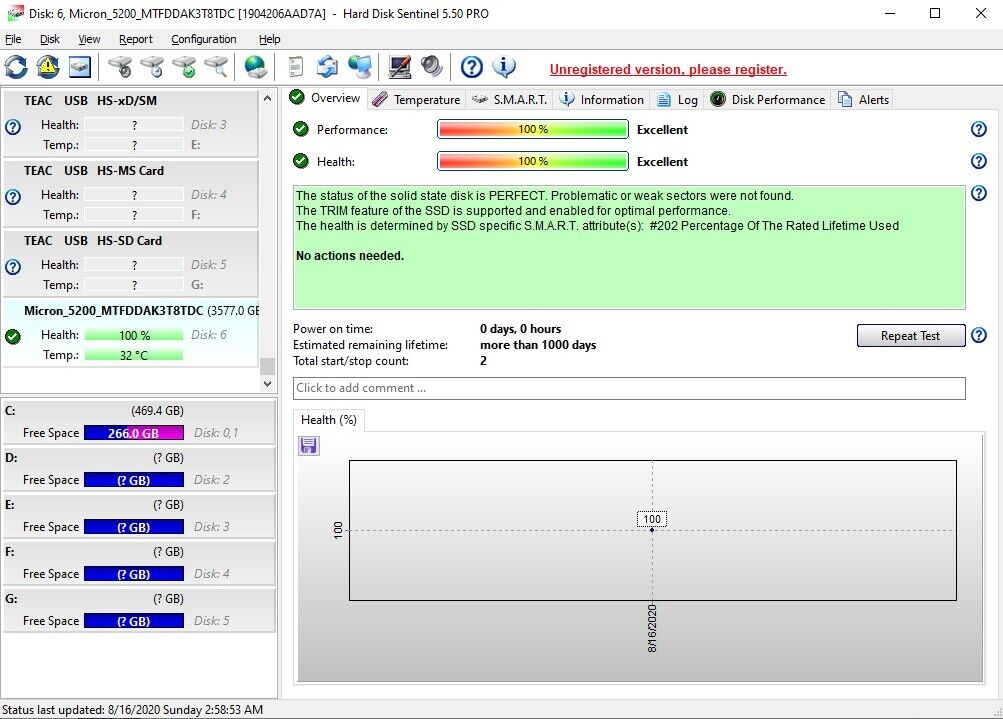Click the globe online toolbar icon
The width and height of the screenshot is (1003, 719).
click(254, 67)
